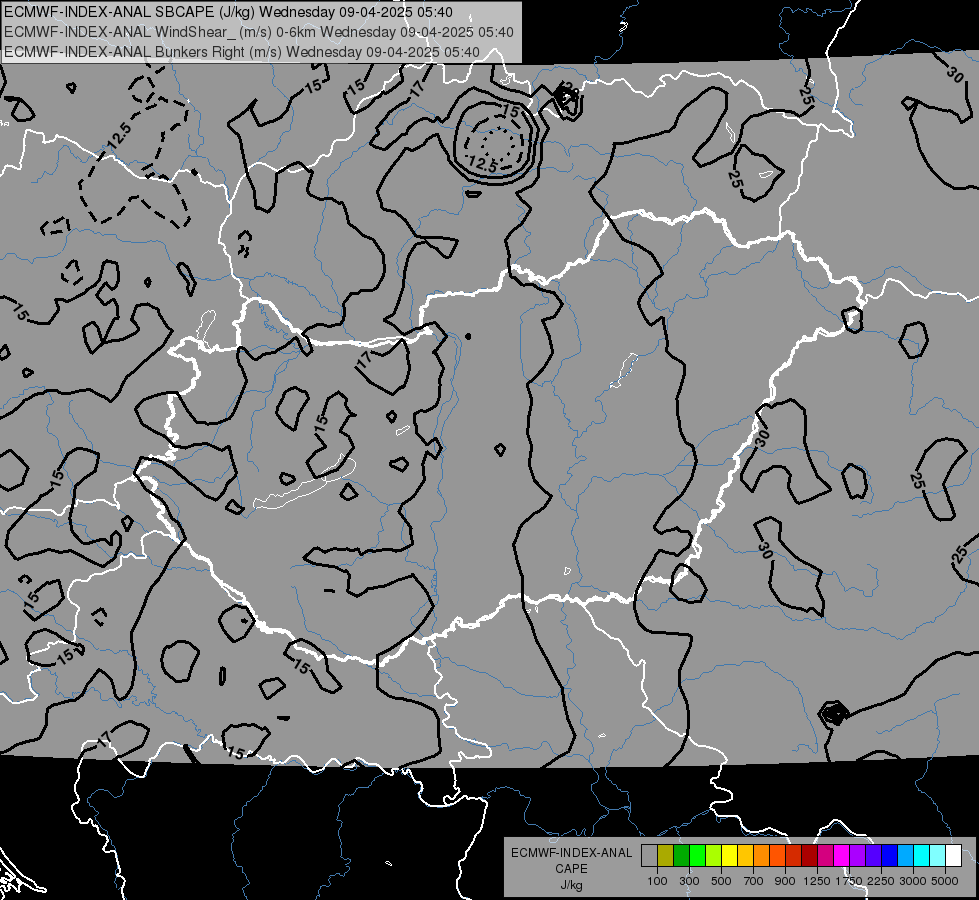Viewport: 979px width, 900px height.
Task: Click the yellow-green legend swatch
Action: pos(714,856)
